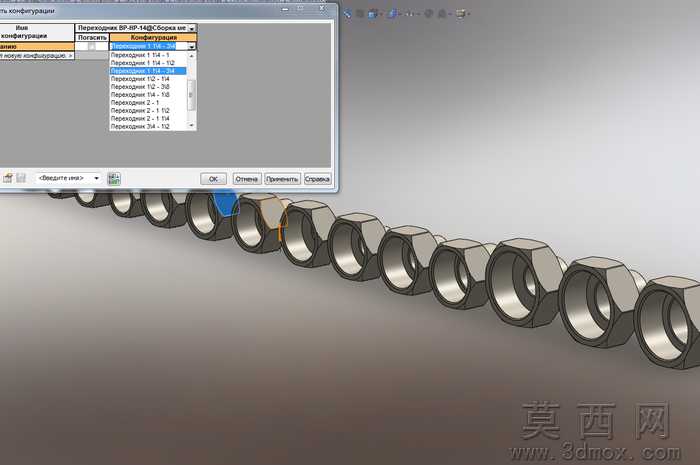Click the Отмена button
This screenshot has height=465, width=700.
(x=247, y=179)
